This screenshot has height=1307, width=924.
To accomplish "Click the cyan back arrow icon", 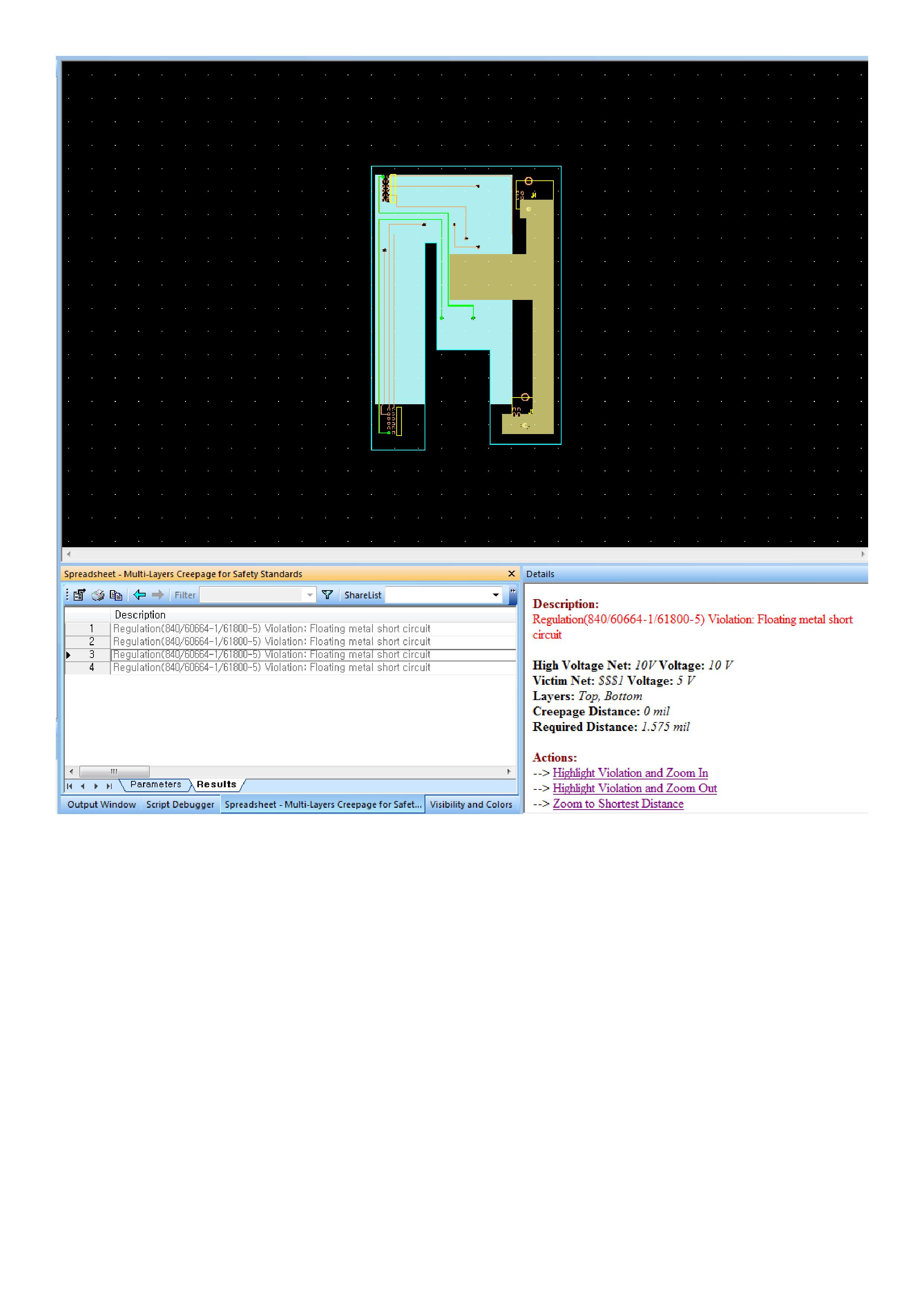I will (x=139, y=595).
